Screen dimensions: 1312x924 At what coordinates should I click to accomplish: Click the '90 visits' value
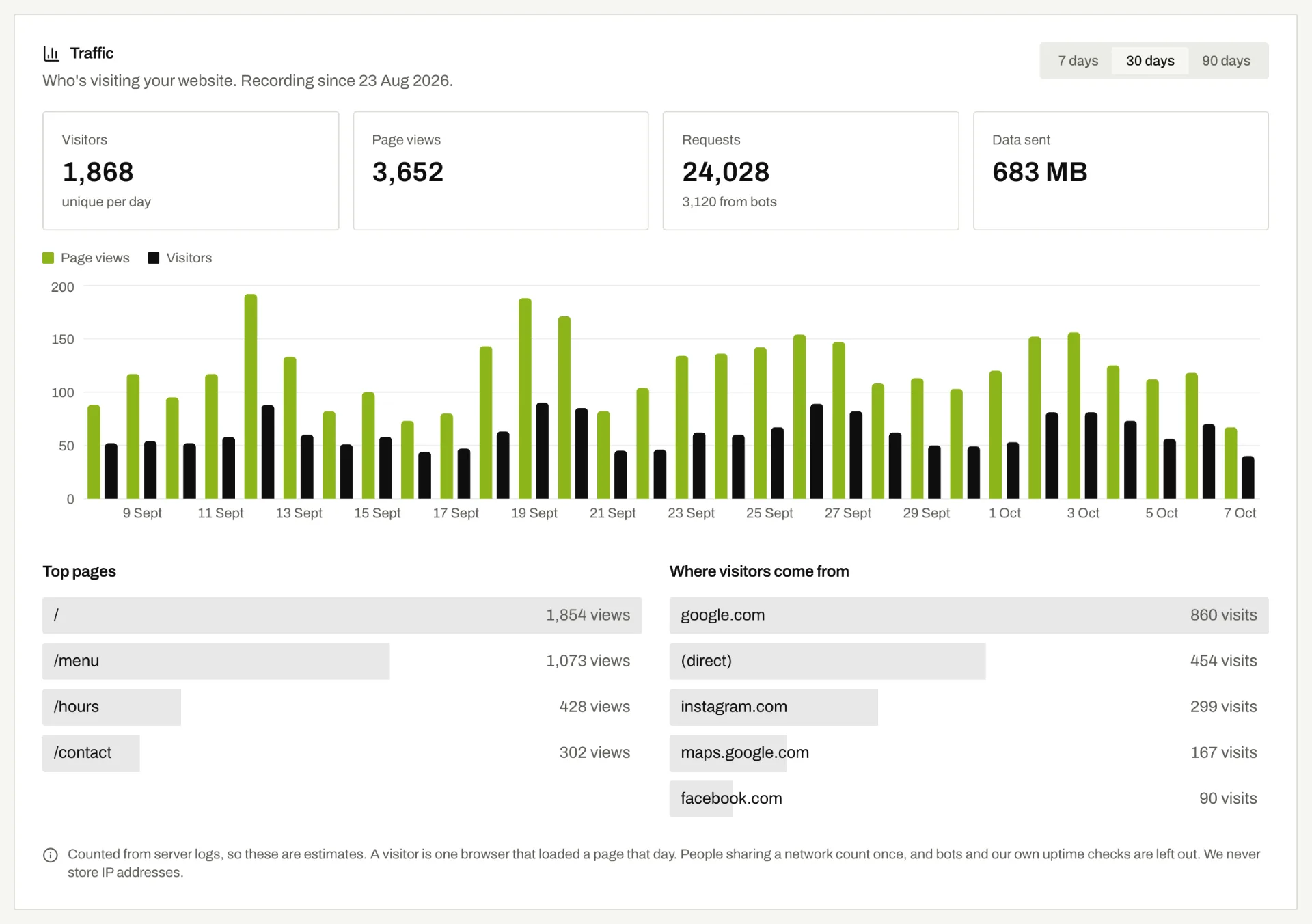tap(1228, 798)
